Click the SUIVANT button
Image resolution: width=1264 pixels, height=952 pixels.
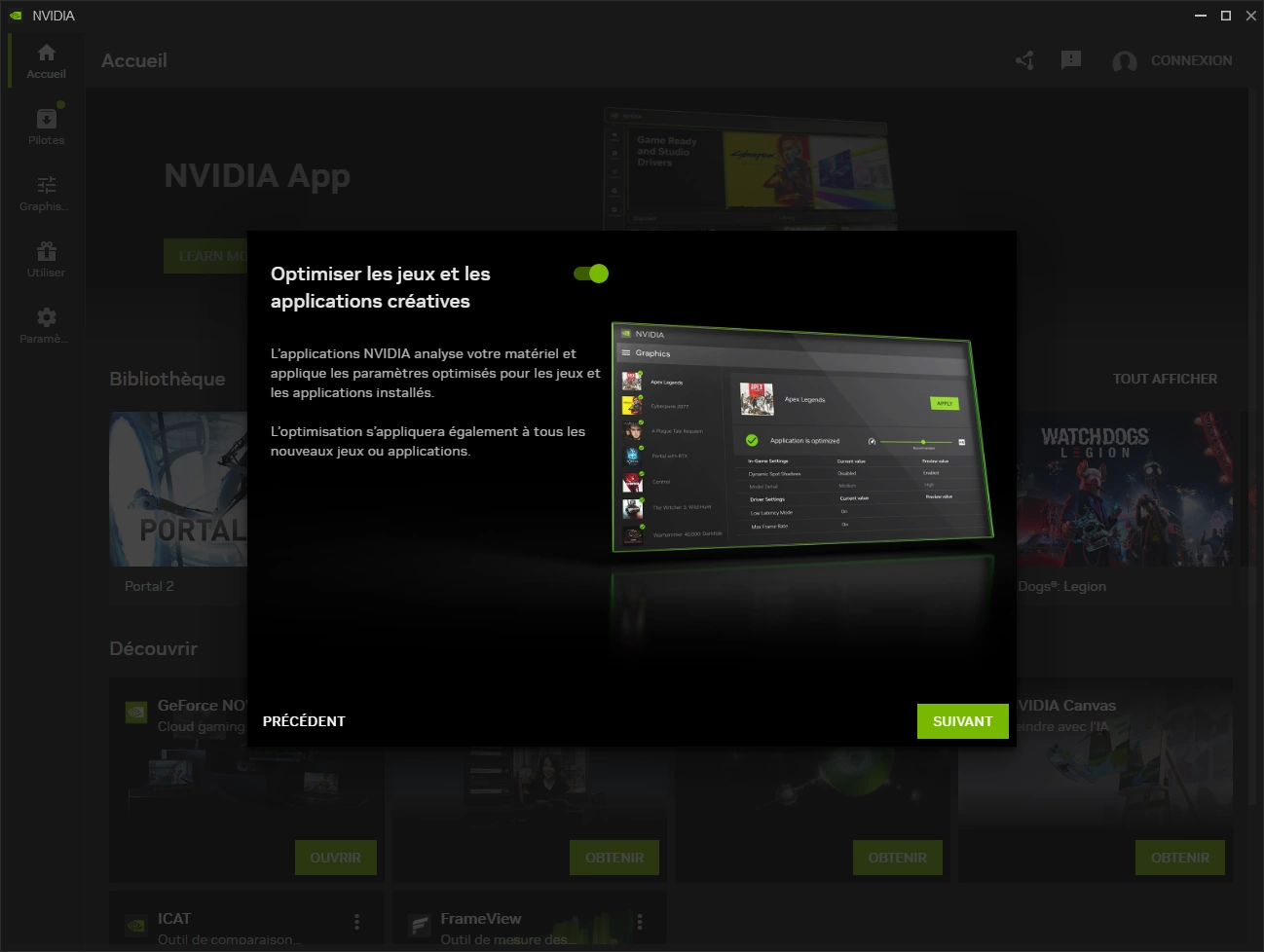(x=963, y=721)
